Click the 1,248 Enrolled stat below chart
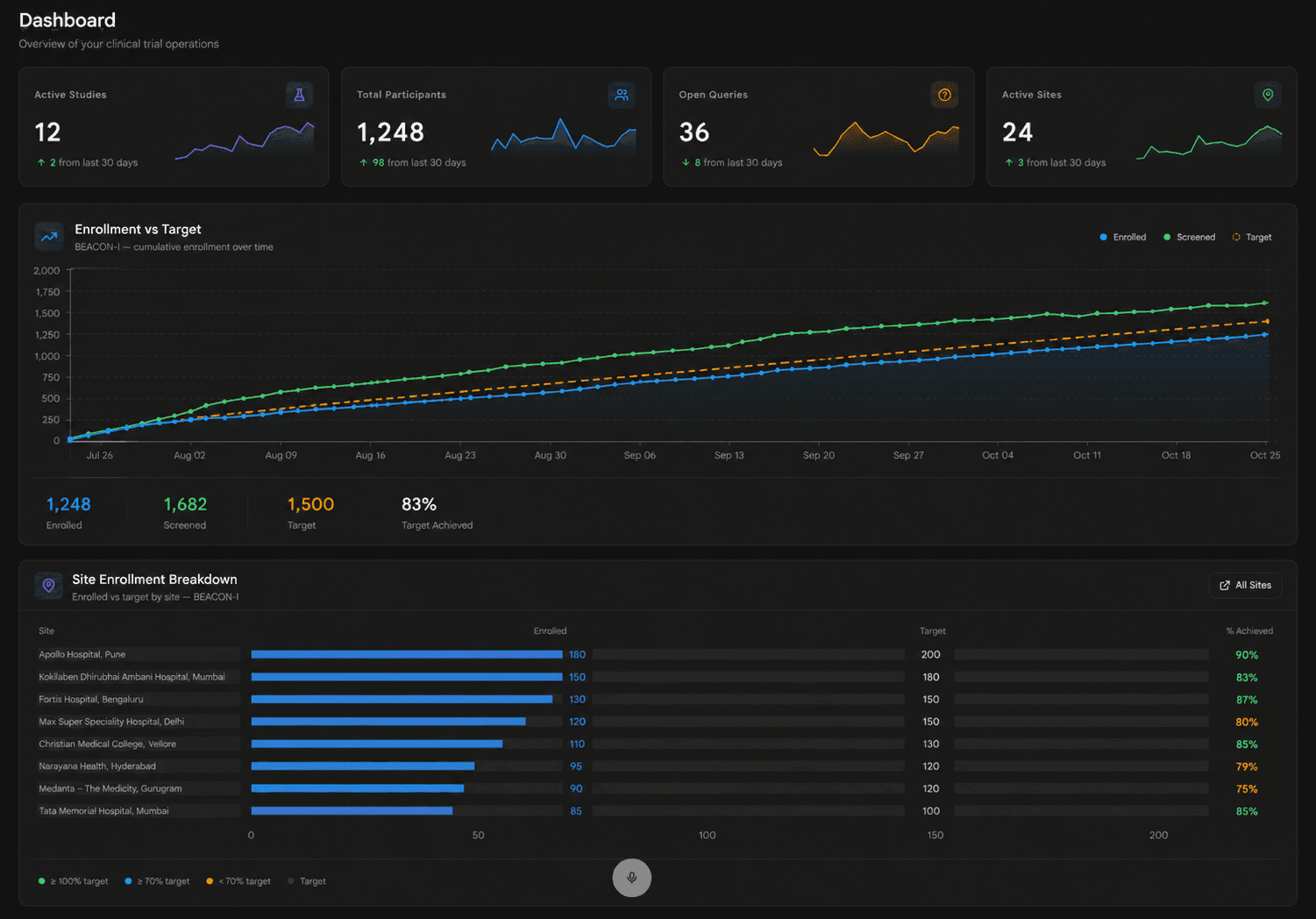This screenshot has width=1316, height=919. pos(68,512)
